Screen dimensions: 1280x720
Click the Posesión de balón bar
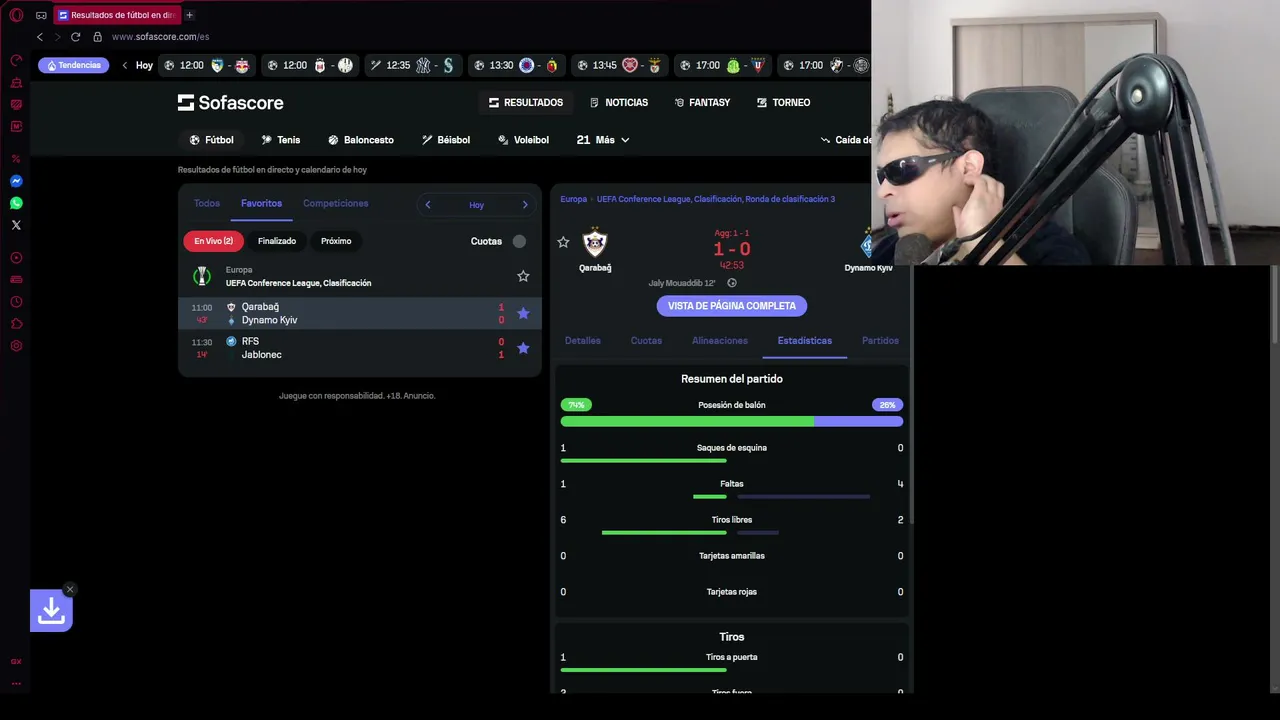[732, 421]
